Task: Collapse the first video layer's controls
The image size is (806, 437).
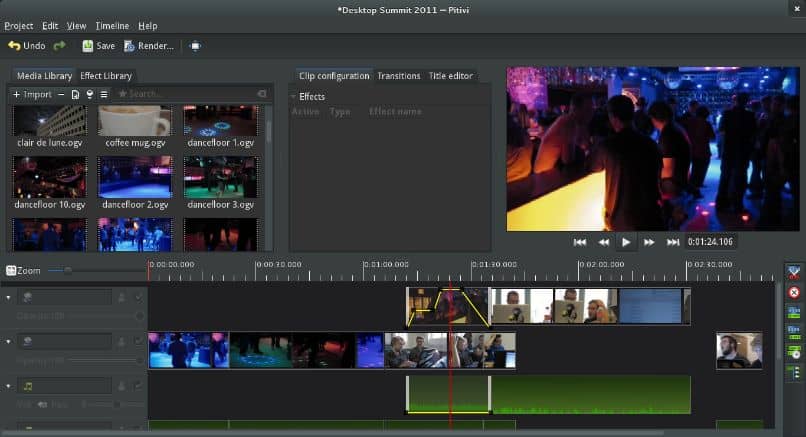Action: [9, 297]
